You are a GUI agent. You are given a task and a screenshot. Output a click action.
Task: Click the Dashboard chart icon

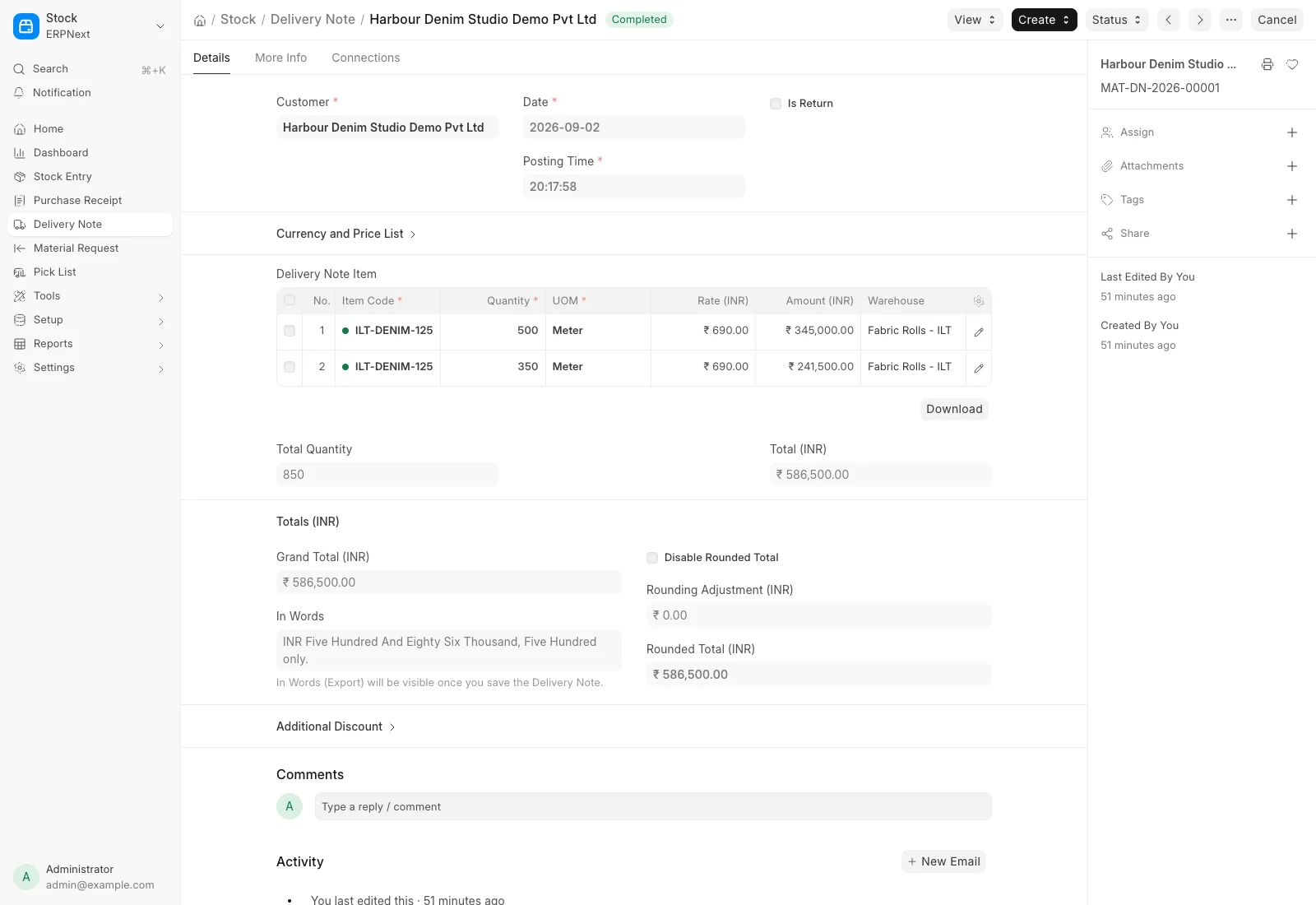[x=20, y=153]
